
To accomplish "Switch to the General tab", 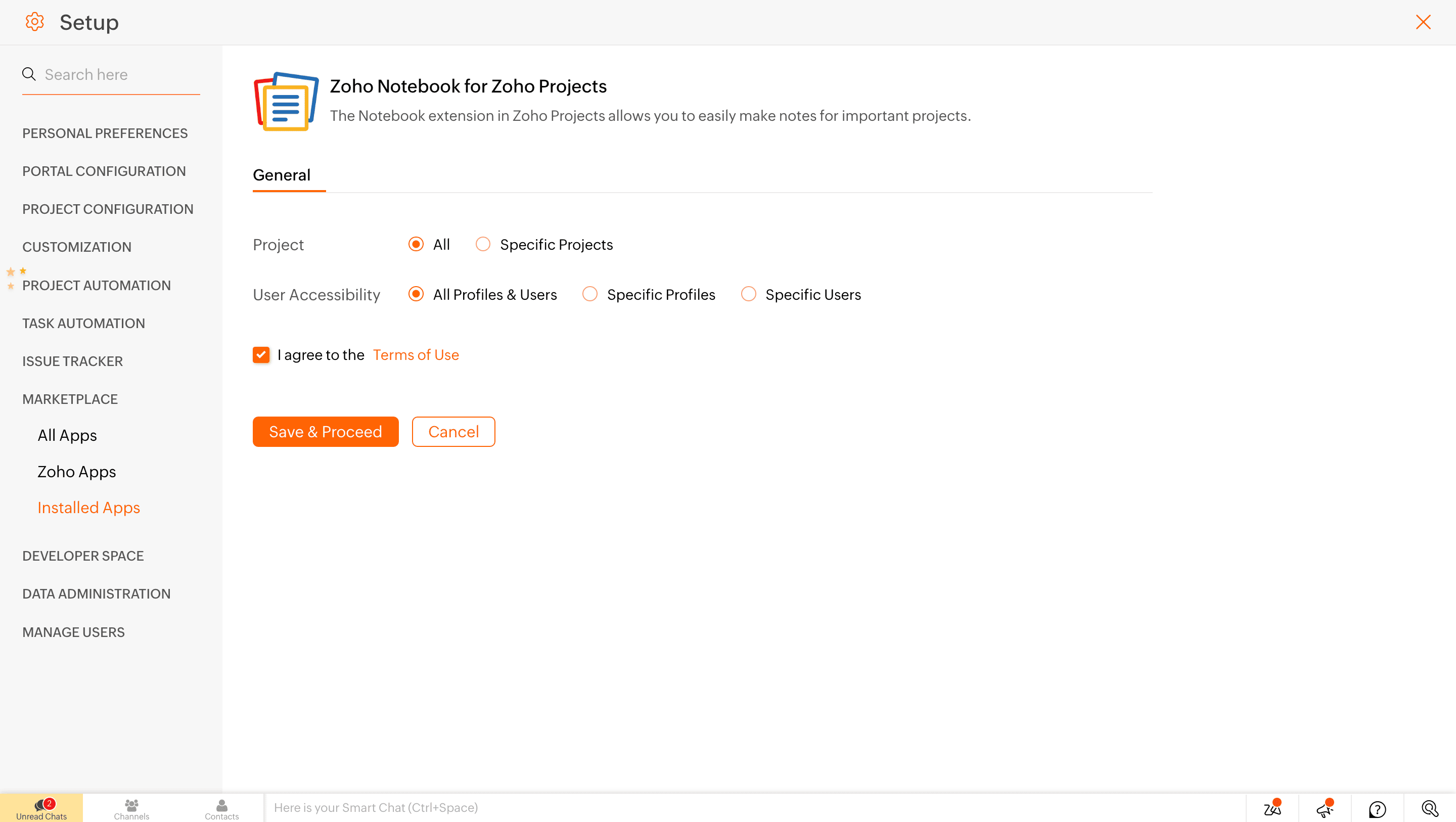I will 282,175.
